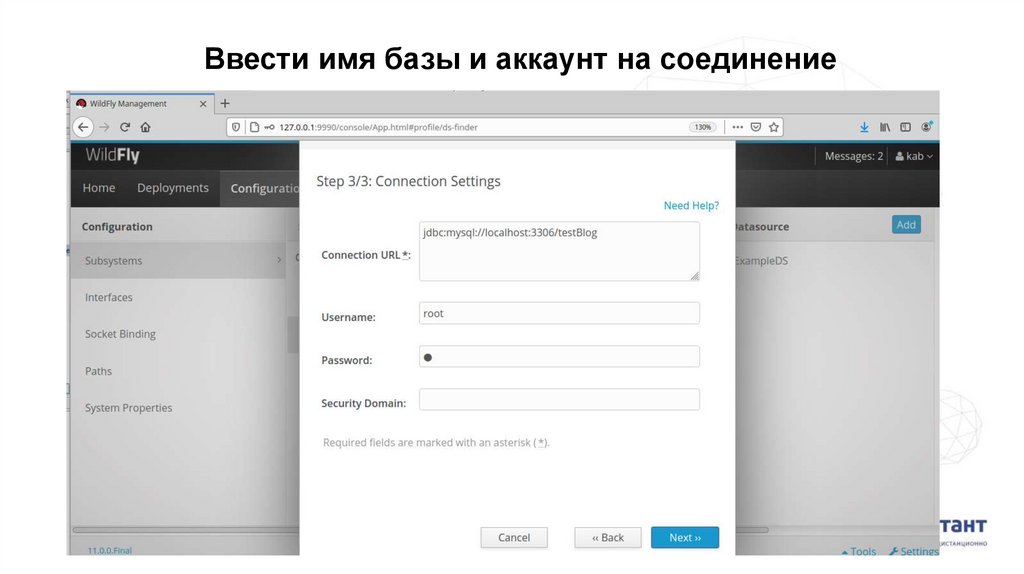Click the page info document icon
Image resolution: width=1024 pixels, height=574 pixels.
(x=255, y=127)
